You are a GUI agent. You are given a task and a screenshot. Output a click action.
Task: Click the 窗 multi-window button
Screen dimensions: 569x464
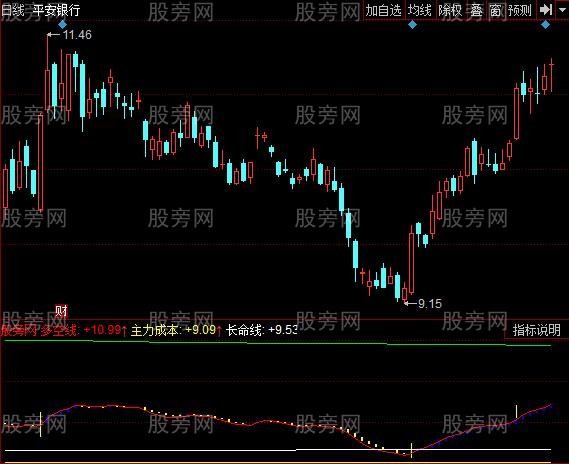point(495,11)
